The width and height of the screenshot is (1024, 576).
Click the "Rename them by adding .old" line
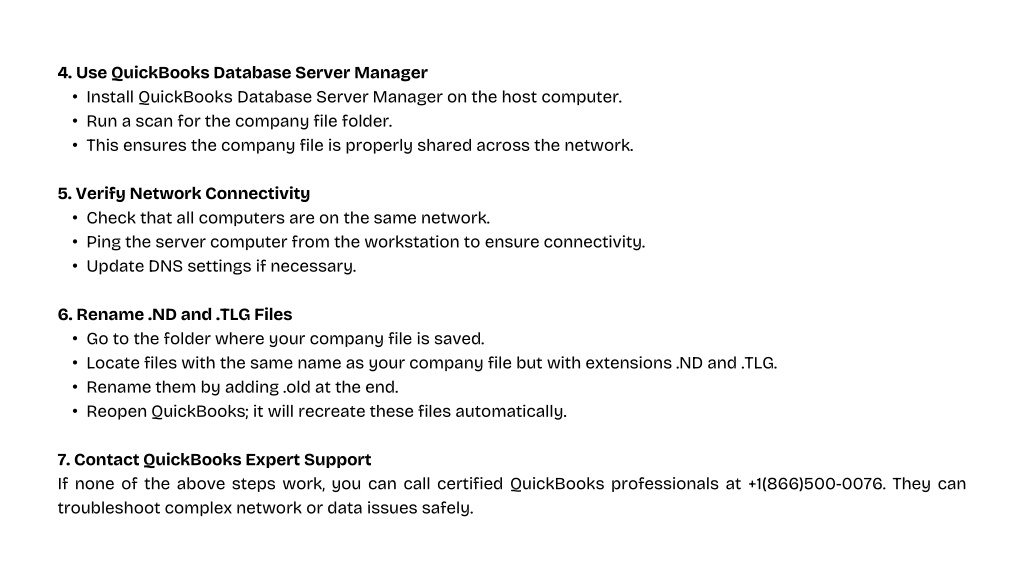242,387
